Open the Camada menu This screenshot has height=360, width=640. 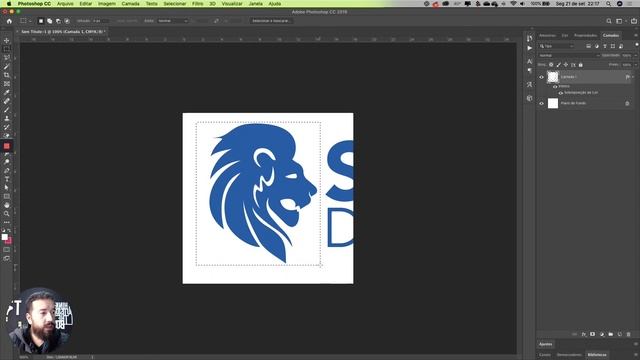[130, 4]
